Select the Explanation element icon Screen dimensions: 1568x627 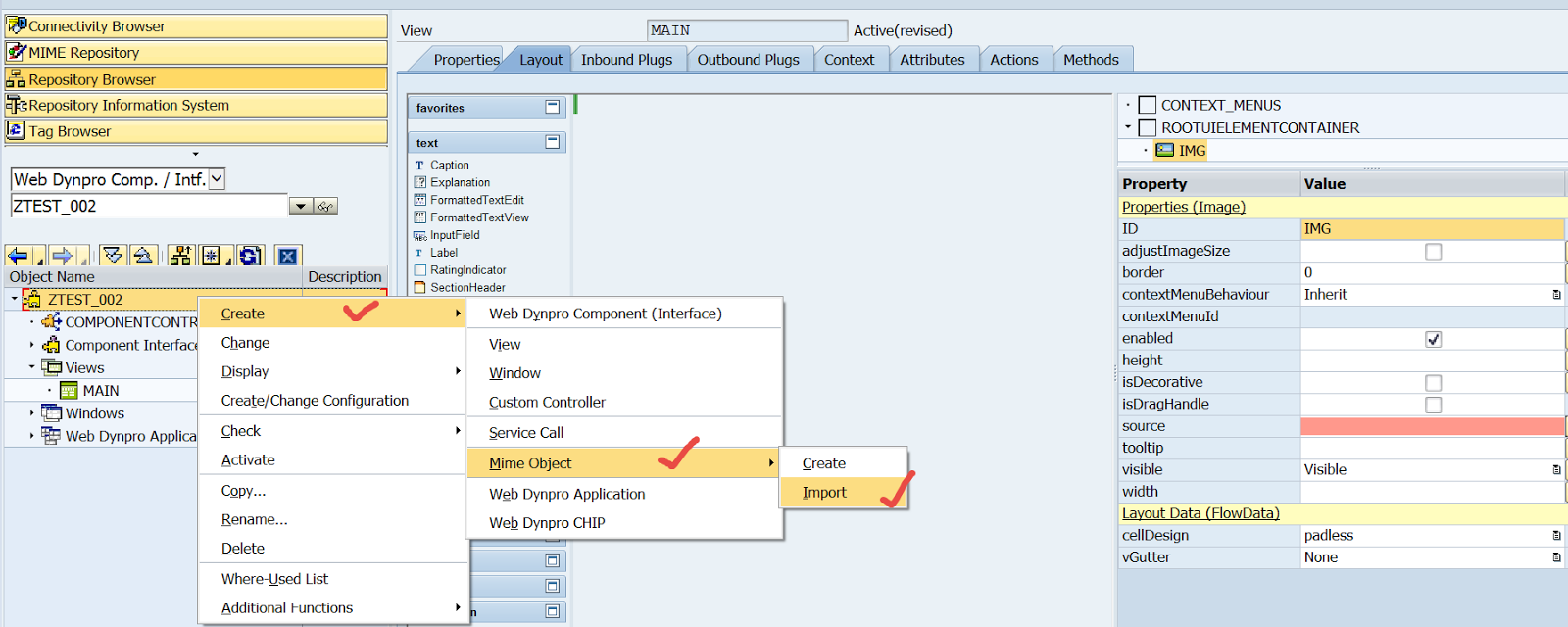(420, 182)
